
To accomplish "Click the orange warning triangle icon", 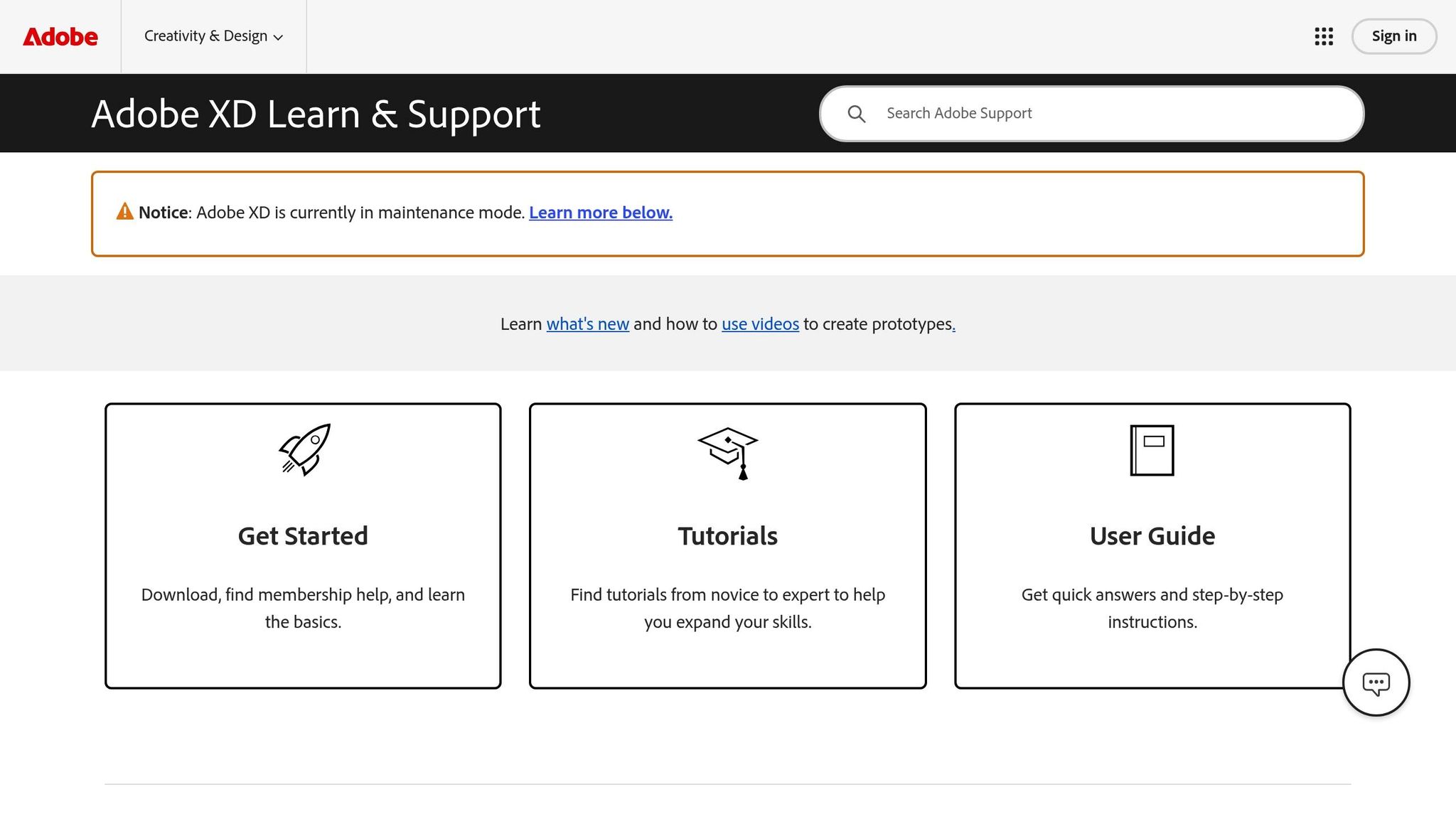I will point(124,212).
